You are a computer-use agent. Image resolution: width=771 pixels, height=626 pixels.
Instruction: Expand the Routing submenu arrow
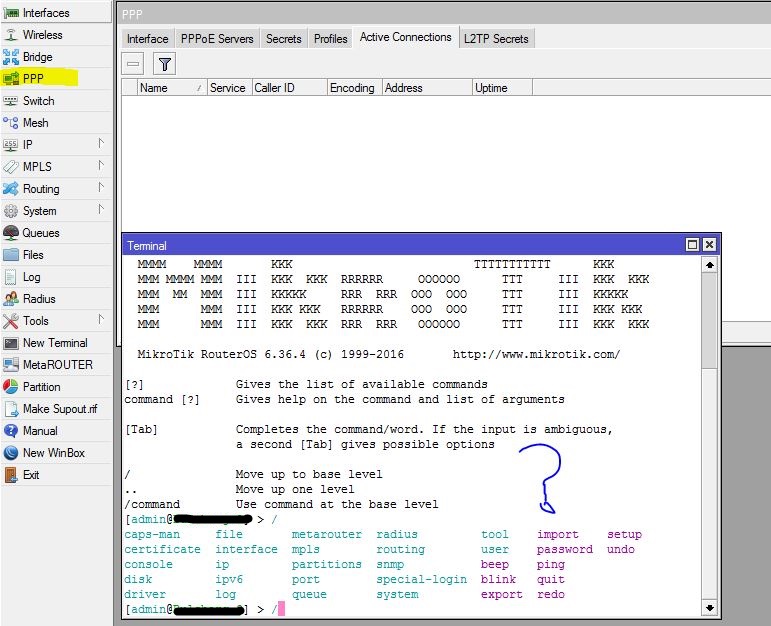click(x=101, y=187)
